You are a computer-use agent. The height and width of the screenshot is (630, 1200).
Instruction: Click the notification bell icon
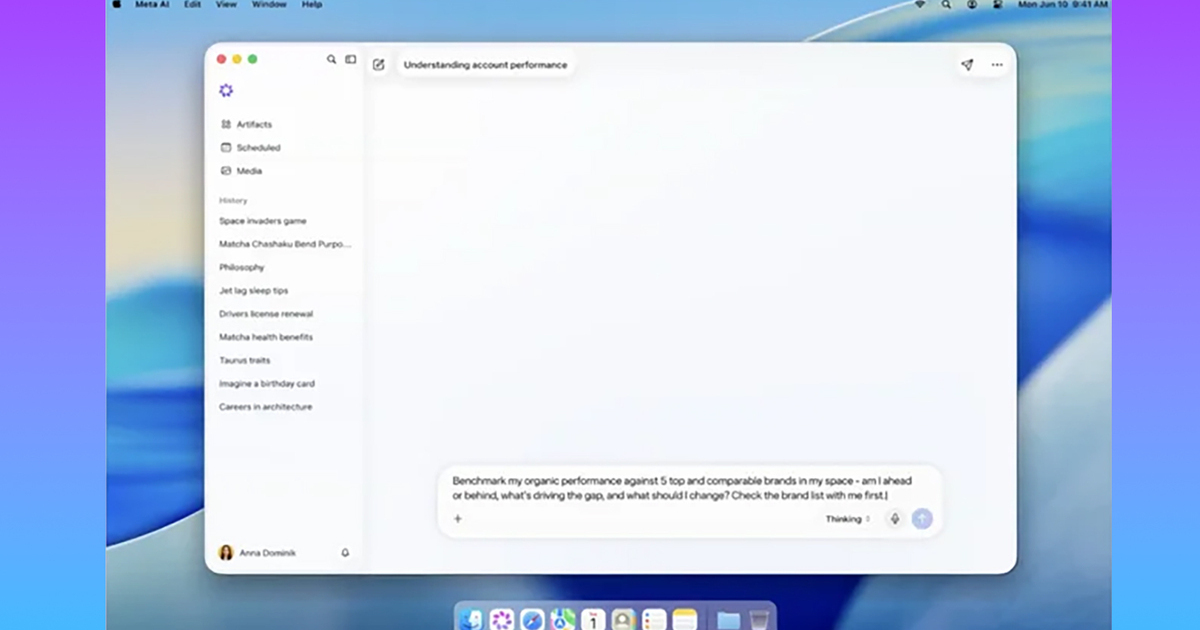[345, 553]
